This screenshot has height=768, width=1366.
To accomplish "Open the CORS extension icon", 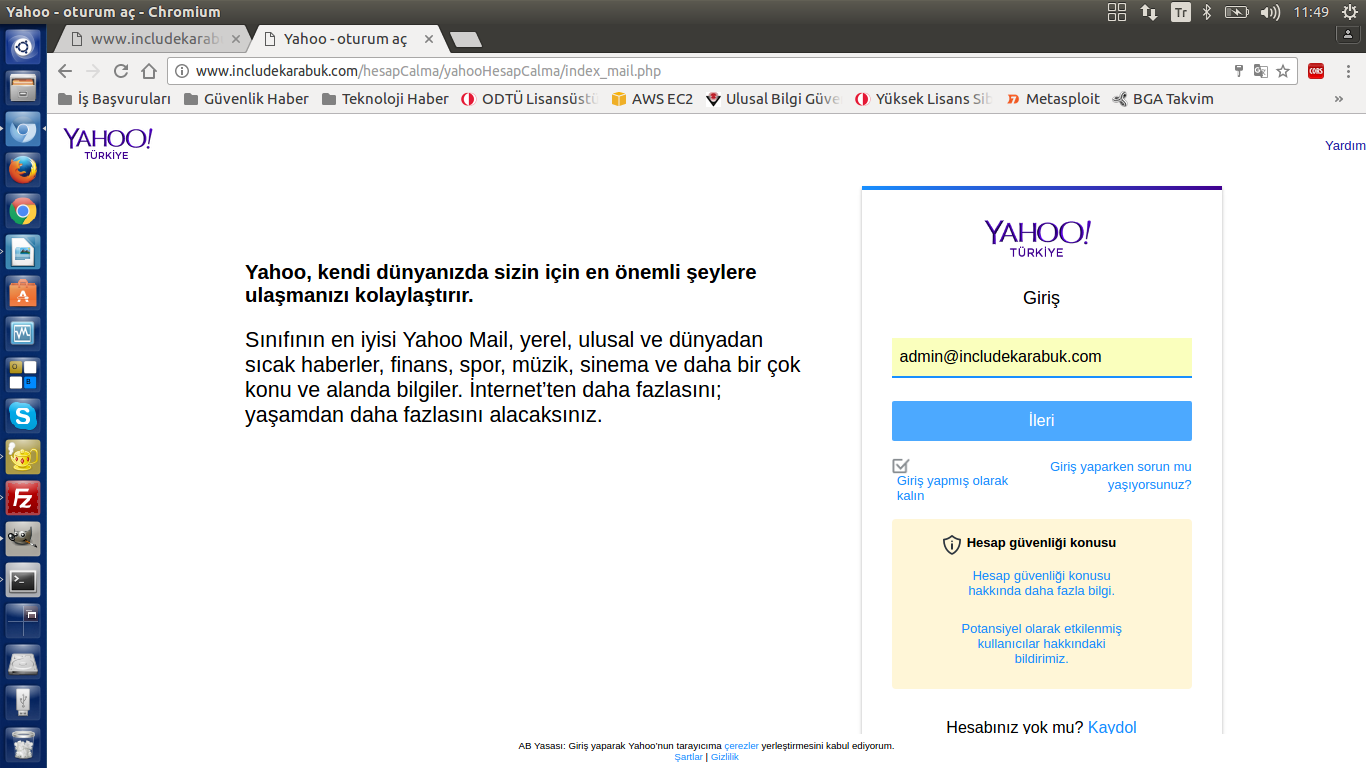I will 1316,71.
